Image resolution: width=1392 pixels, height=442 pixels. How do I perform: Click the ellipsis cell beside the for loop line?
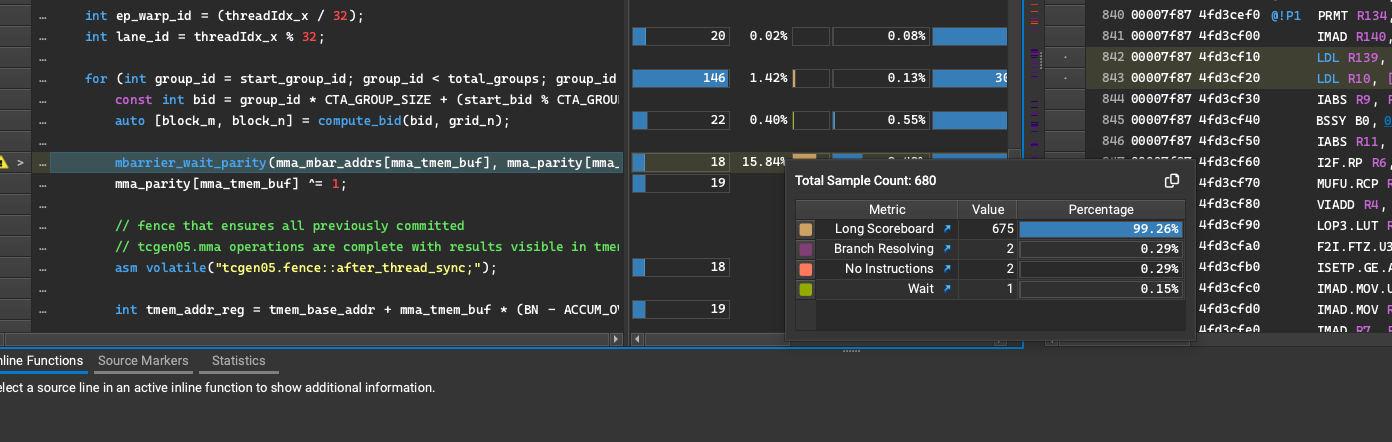pos(42,78)
